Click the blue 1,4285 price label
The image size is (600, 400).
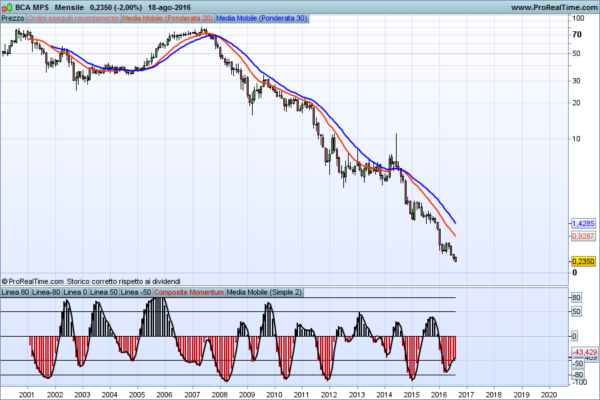[583, 223]
